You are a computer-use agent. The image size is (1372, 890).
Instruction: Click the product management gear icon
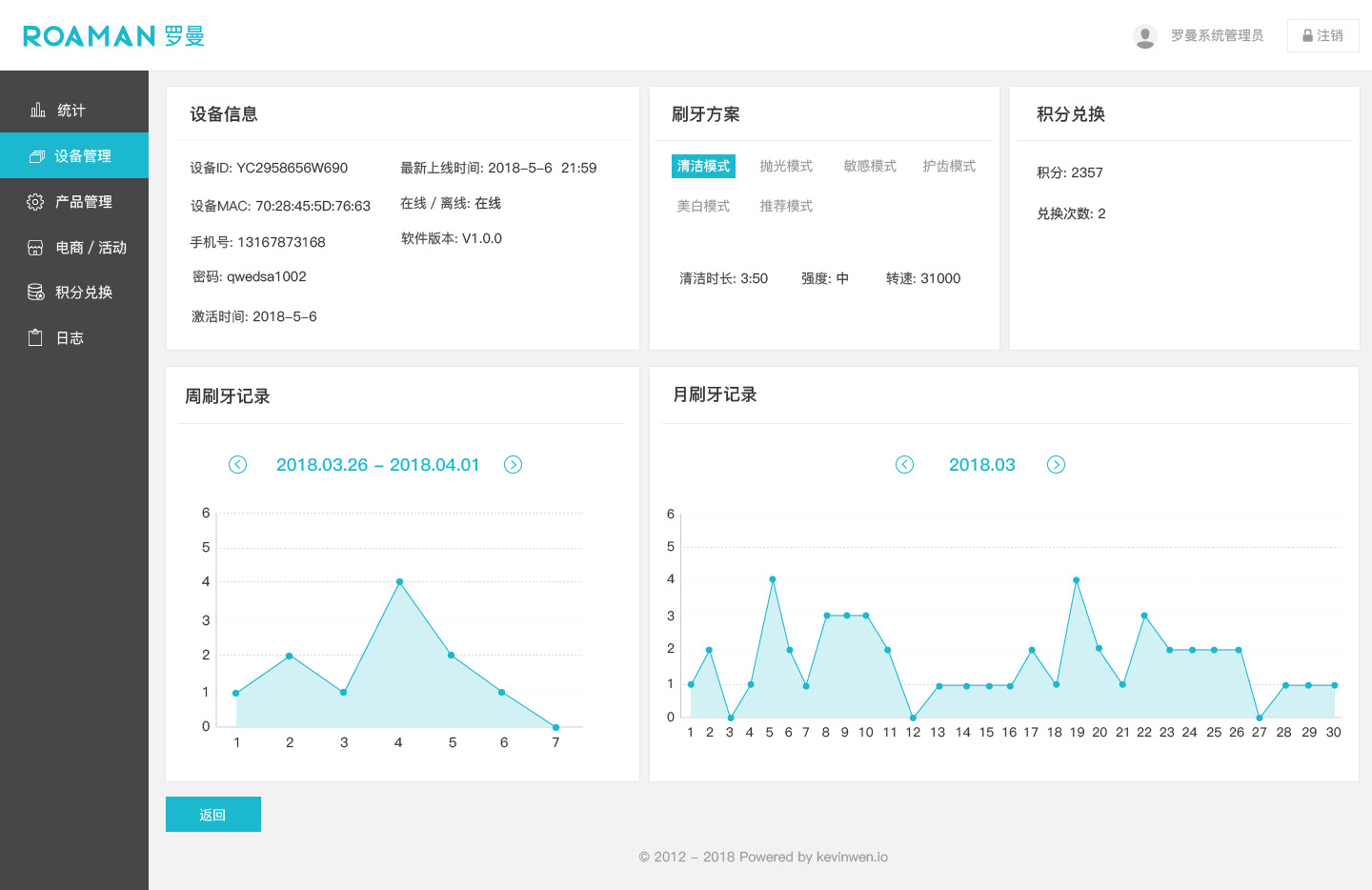(x=35, y=202)
